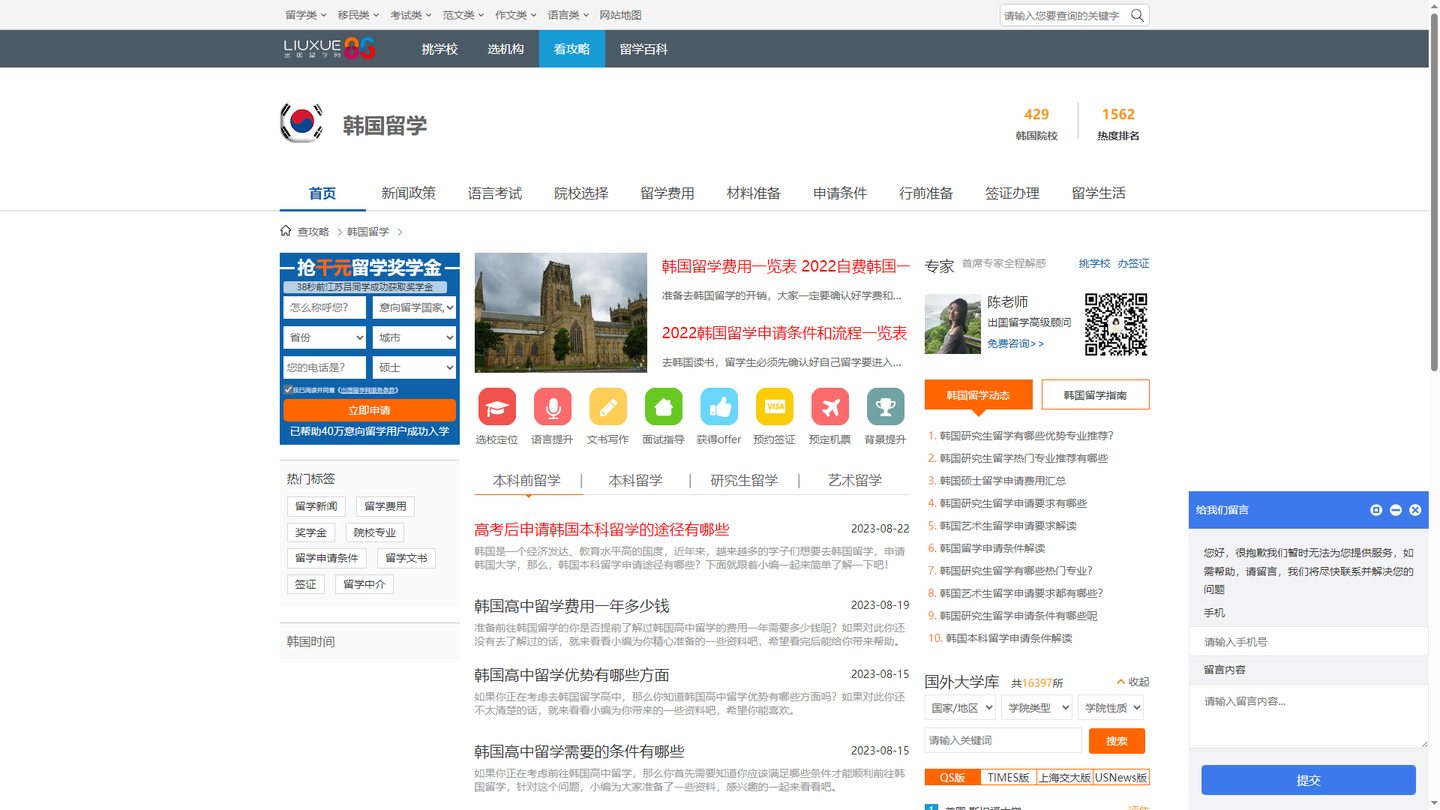Image resolution: width=1440 pixels, height=810 pixels.
Task: Expand the 留学类 top menu
Action: pyautogui.click(x=306, y=15)
